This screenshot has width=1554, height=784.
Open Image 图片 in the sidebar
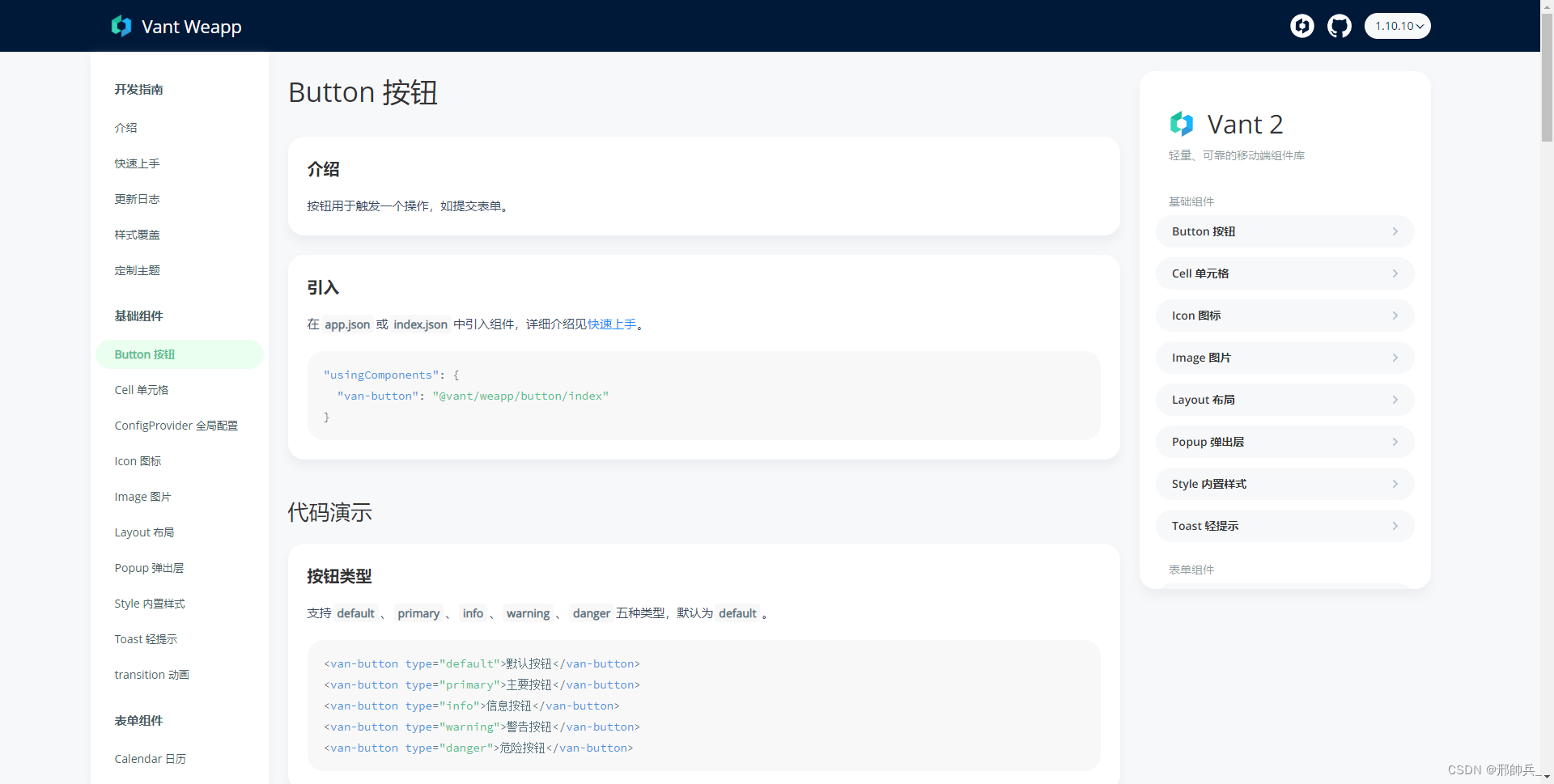point(143,497)
